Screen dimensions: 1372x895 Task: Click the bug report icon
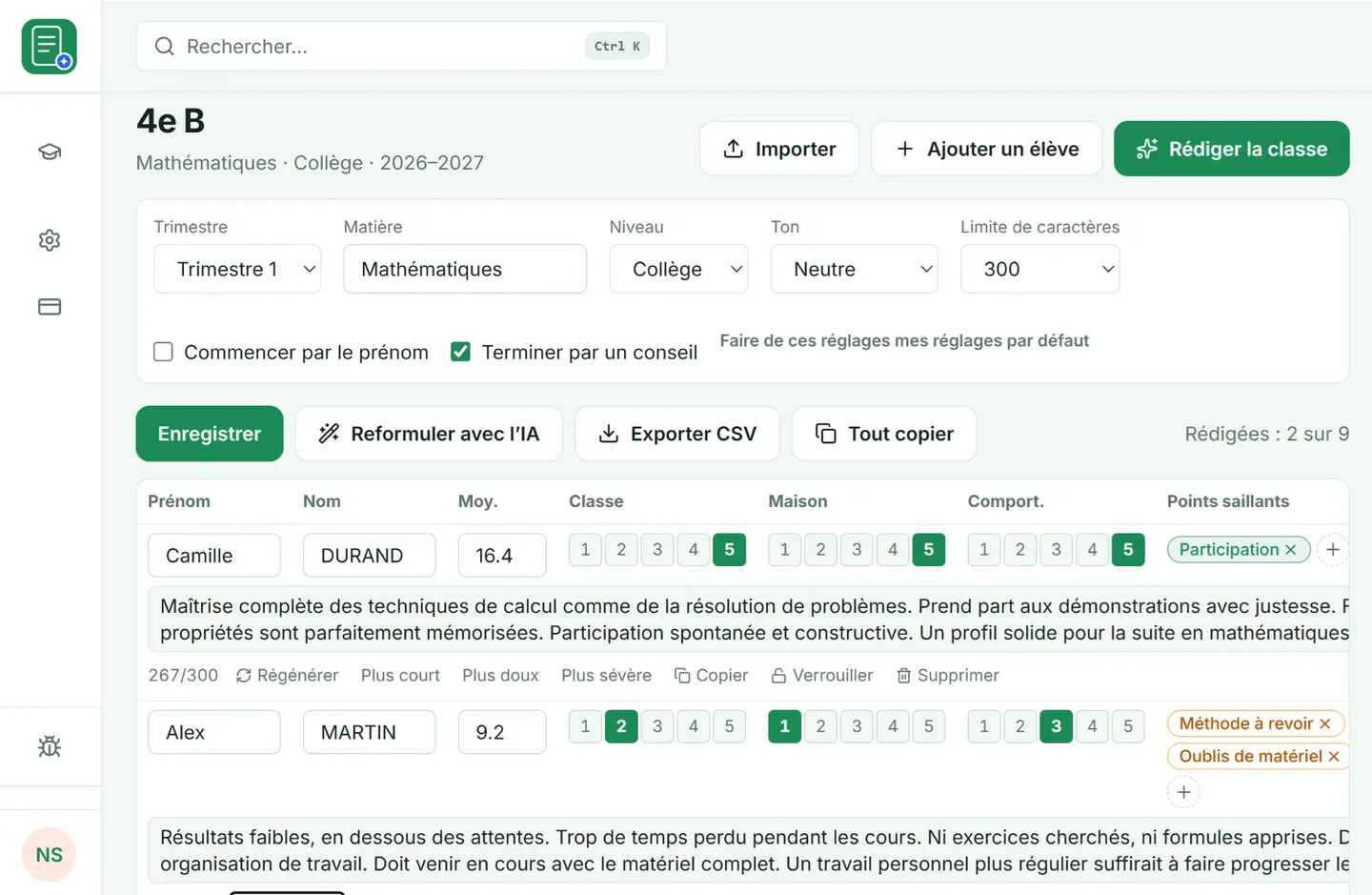50,746
